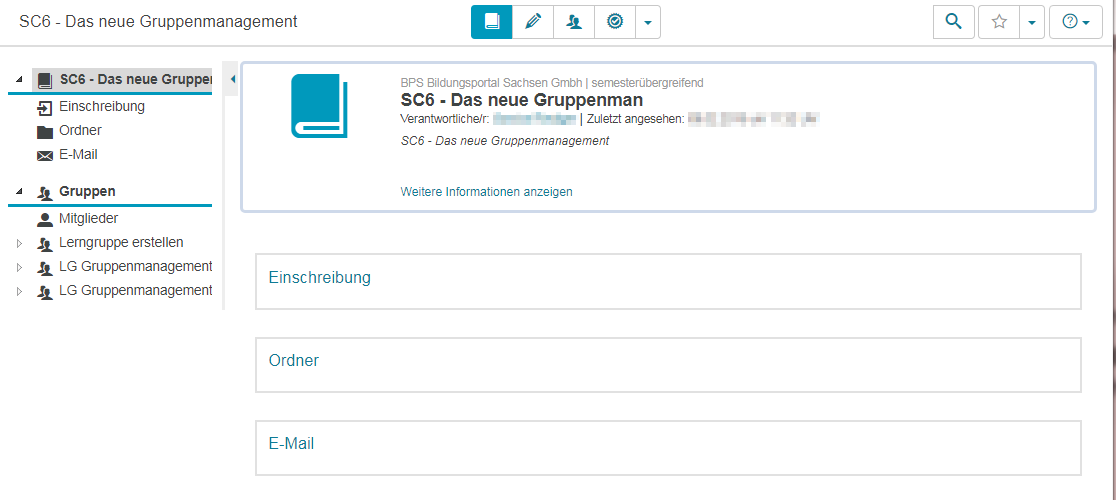The height and width of the screenshot is (500, 1116).
Task: Open the help question mark menu
Action: tap(1075, 22)
